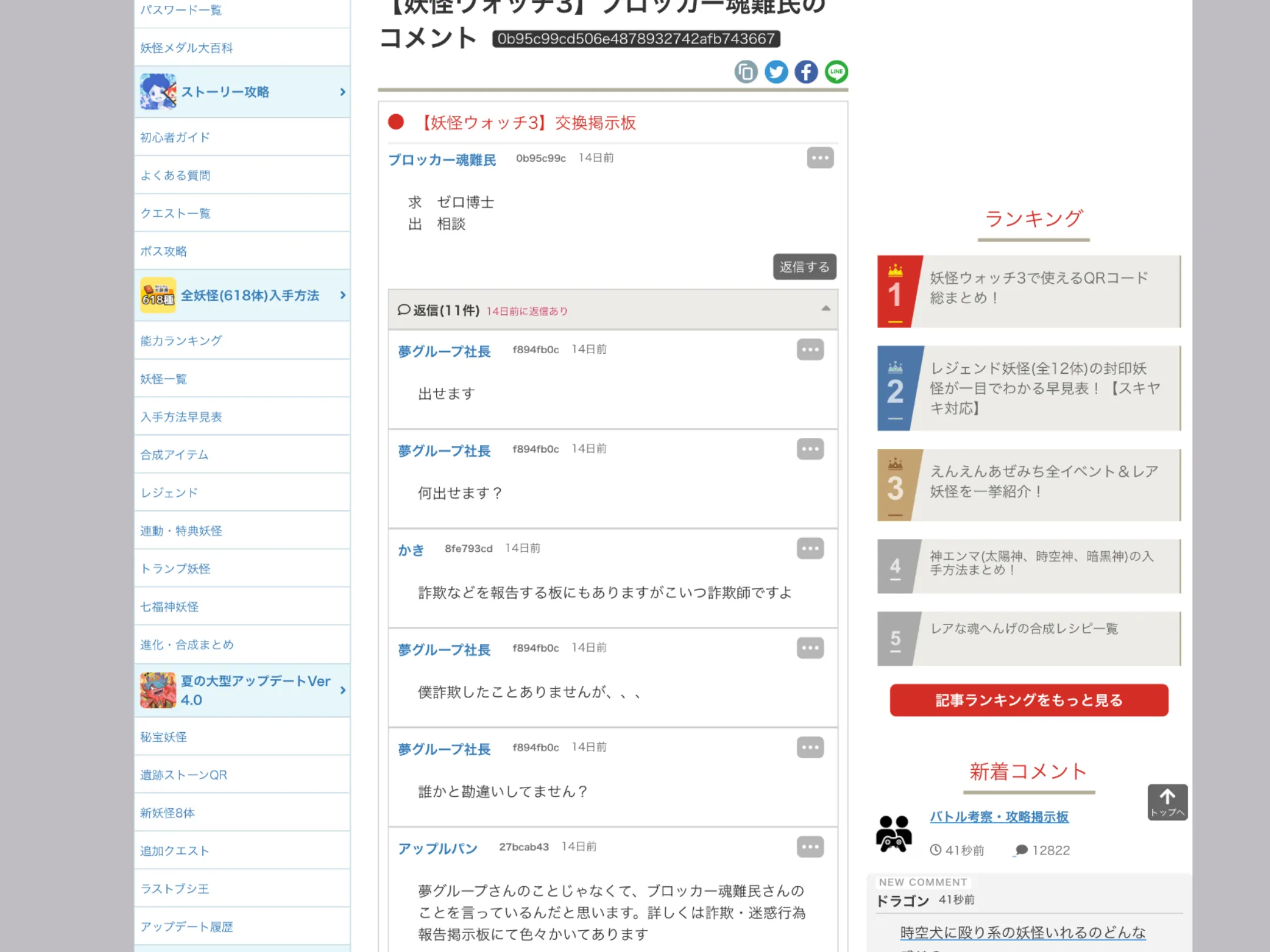Click the summer update Ver 4.0 thumbnail

tap(158, 690)
